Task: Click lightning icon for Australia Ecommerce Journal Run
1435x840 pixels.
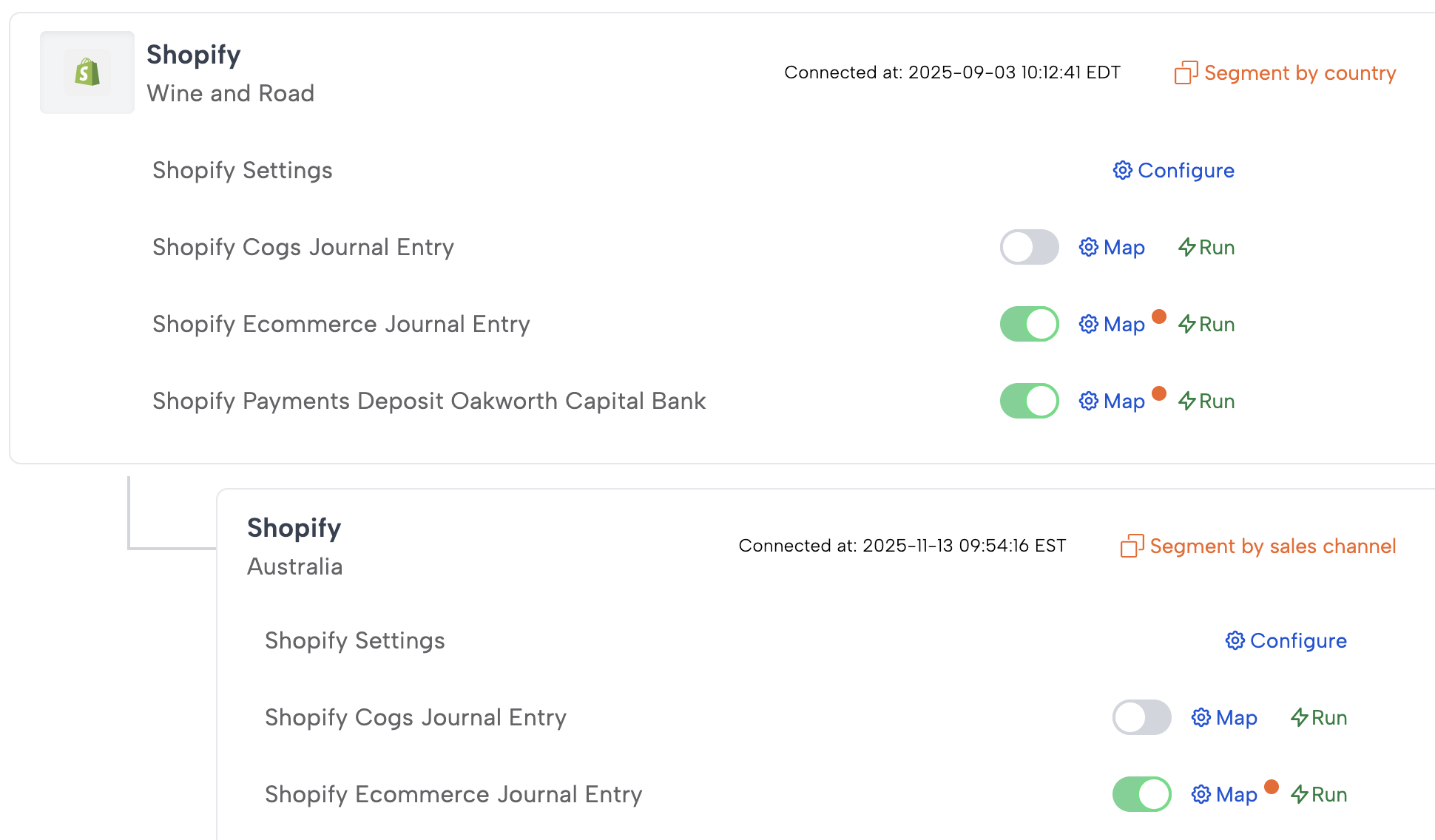Action: coord(1299,795)
